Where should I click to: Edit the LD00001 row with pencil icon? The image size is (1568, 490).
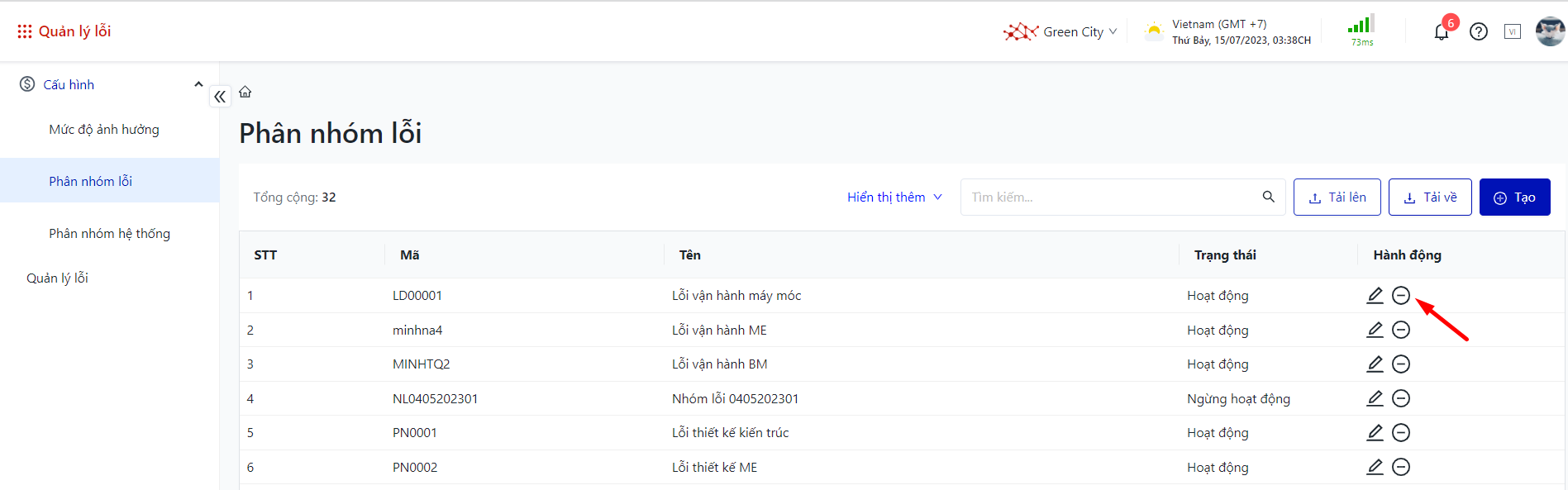point(1375,295)
